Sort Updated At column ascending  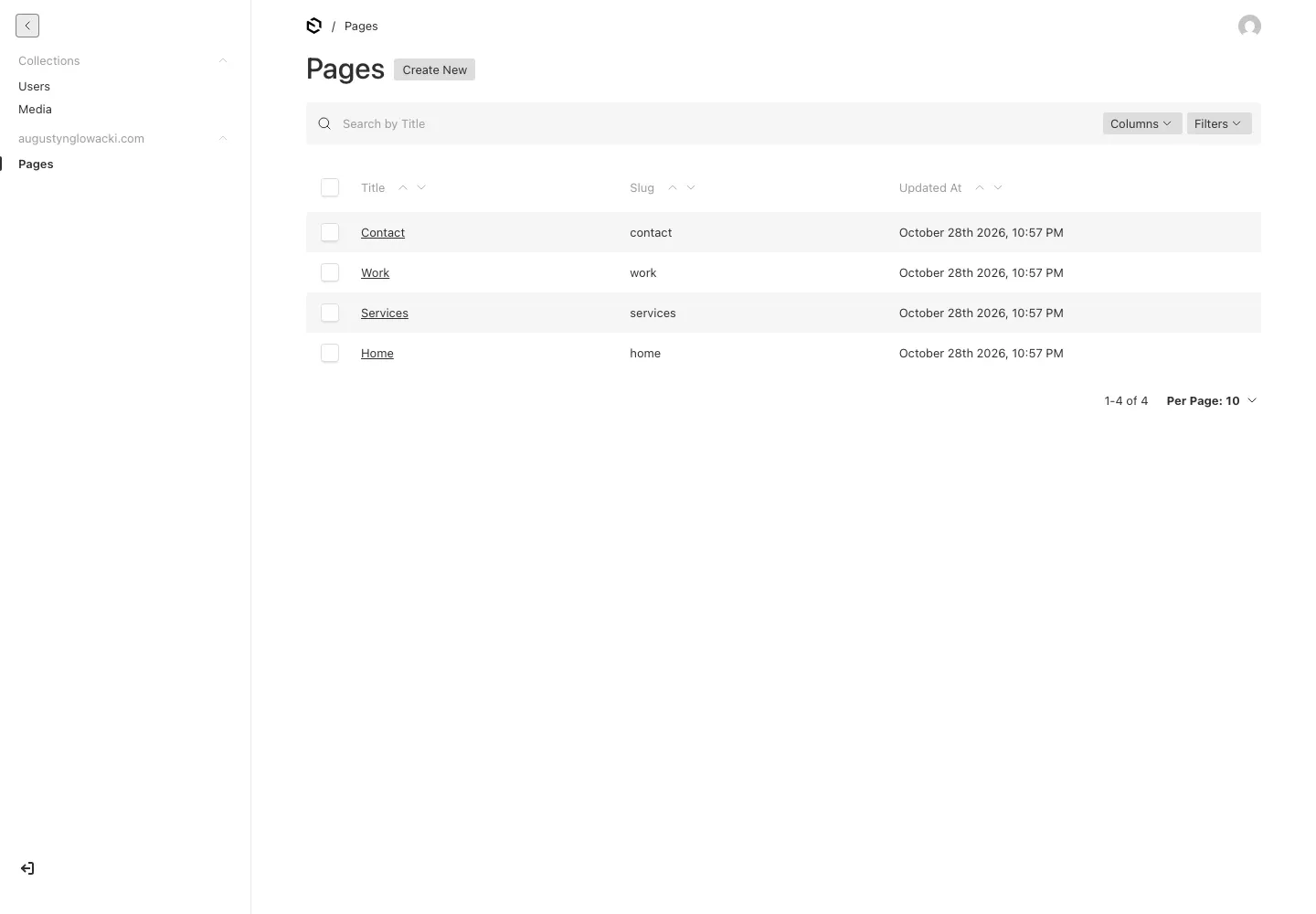coord(980,187)
